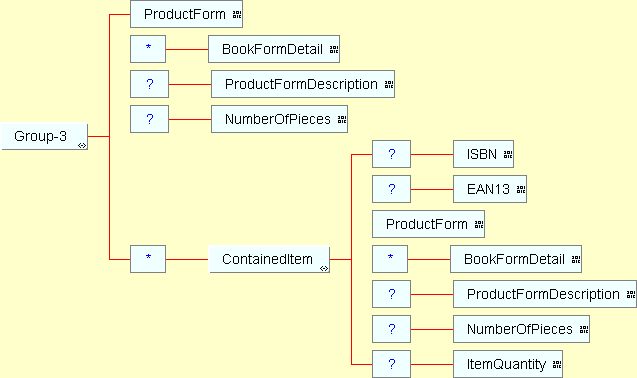Select ProductForm node inside ContainedItem
637x378 pixels.
[429, 224]
